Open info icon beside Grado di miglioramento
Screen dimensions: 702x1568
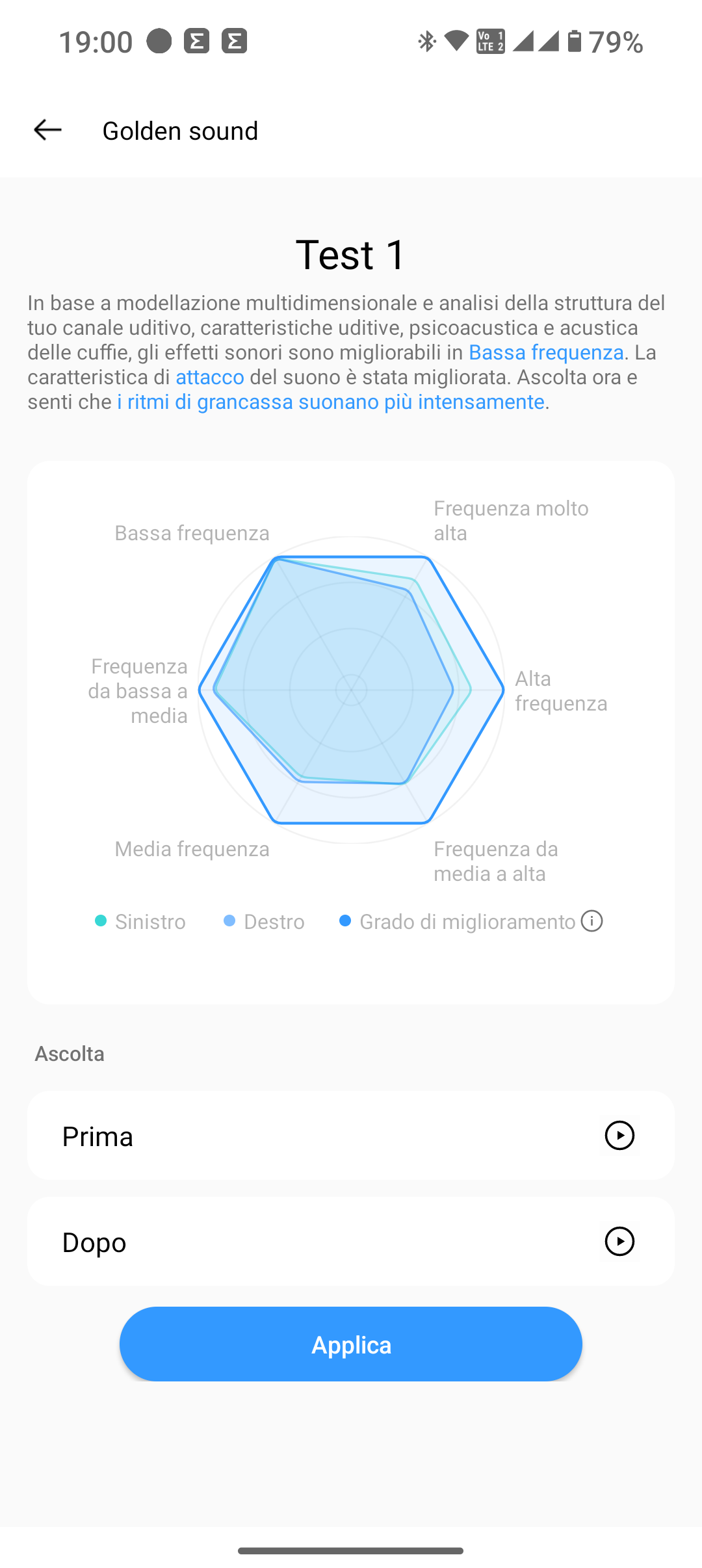click(591, 921)
